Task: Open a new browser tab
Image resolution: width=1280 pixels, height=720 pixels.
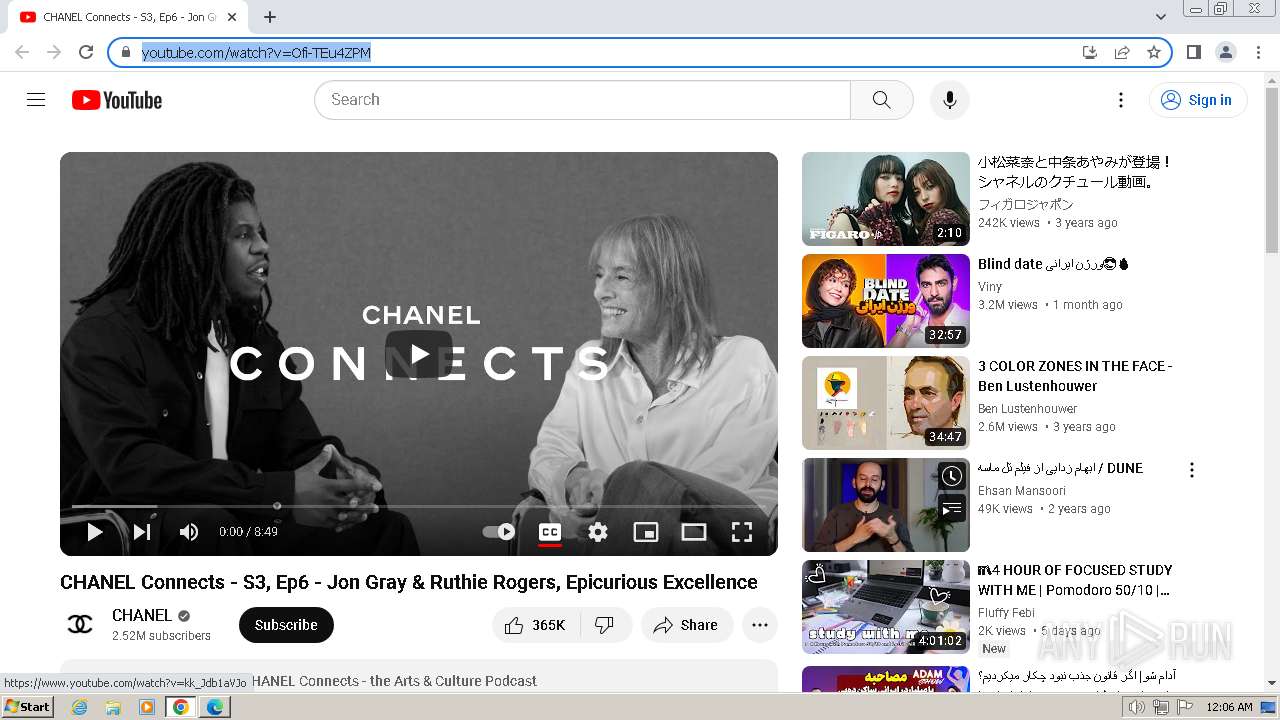Action: [270, 17]
